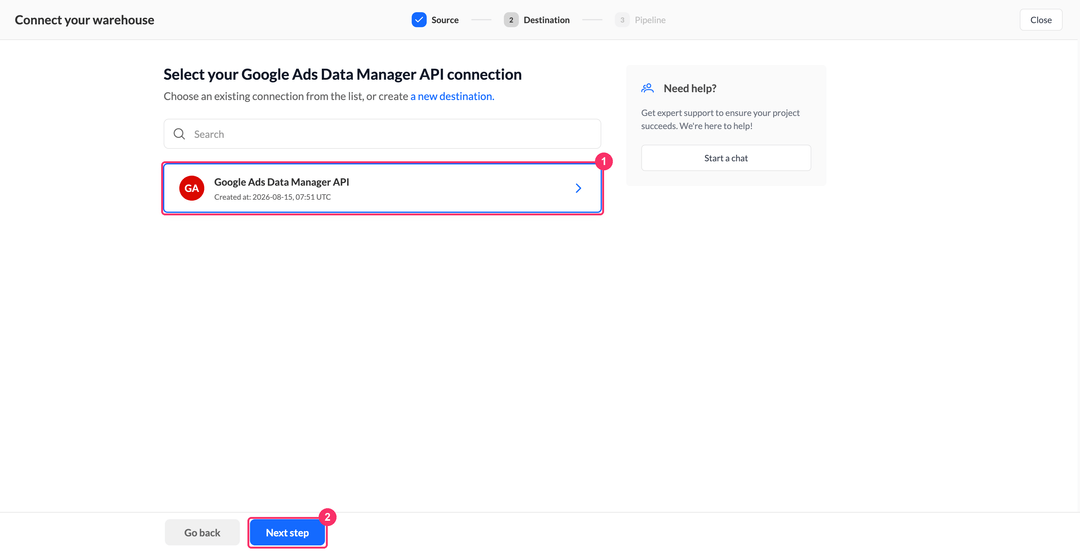Image resolution: width=1080 pixels, height=552 pixels.
Task: Open connection via the blue chevron arrow
Action: 578,188
